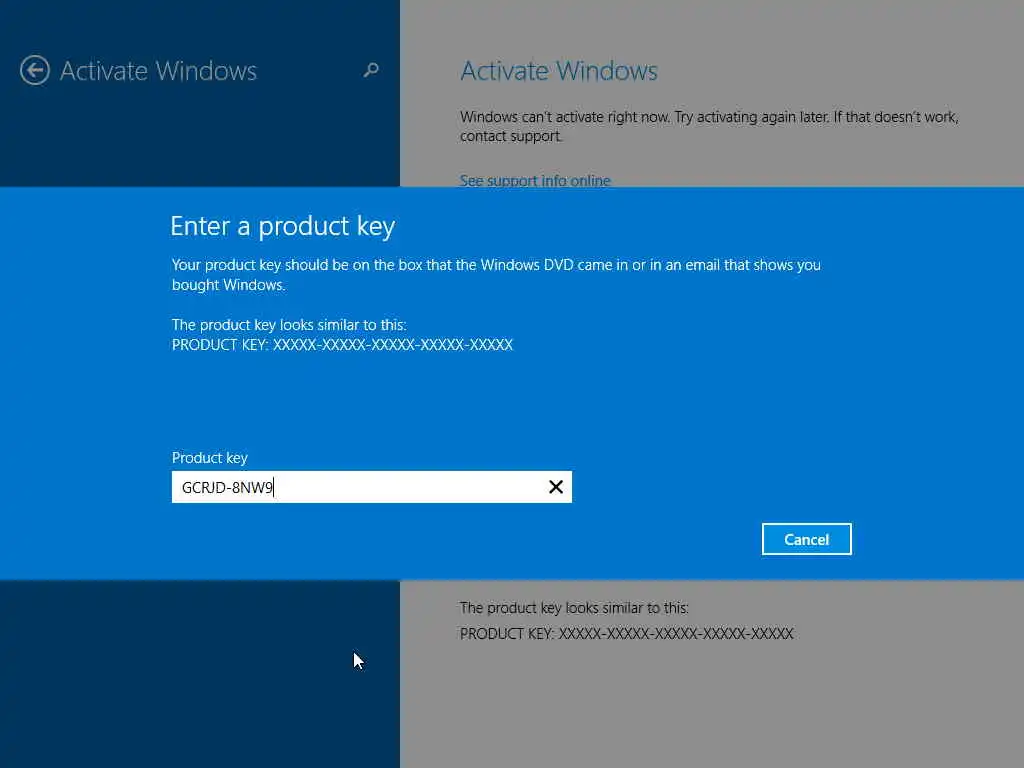Click inside the Product key text field
Screen dimensions: 1024x768
click(x=372, y=487)
